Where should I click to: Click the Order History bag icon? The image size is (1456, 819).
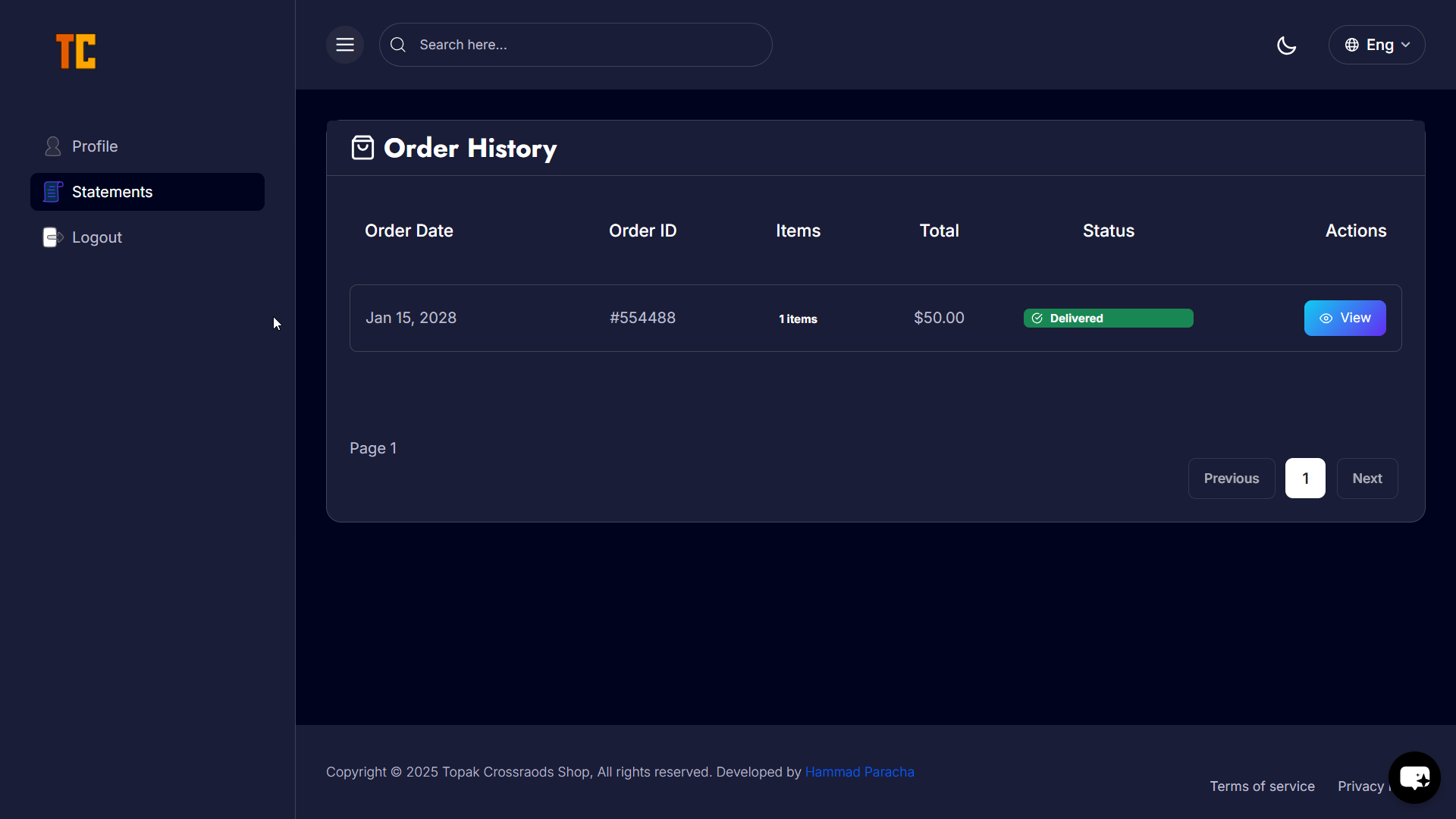(x=362, y=148)
